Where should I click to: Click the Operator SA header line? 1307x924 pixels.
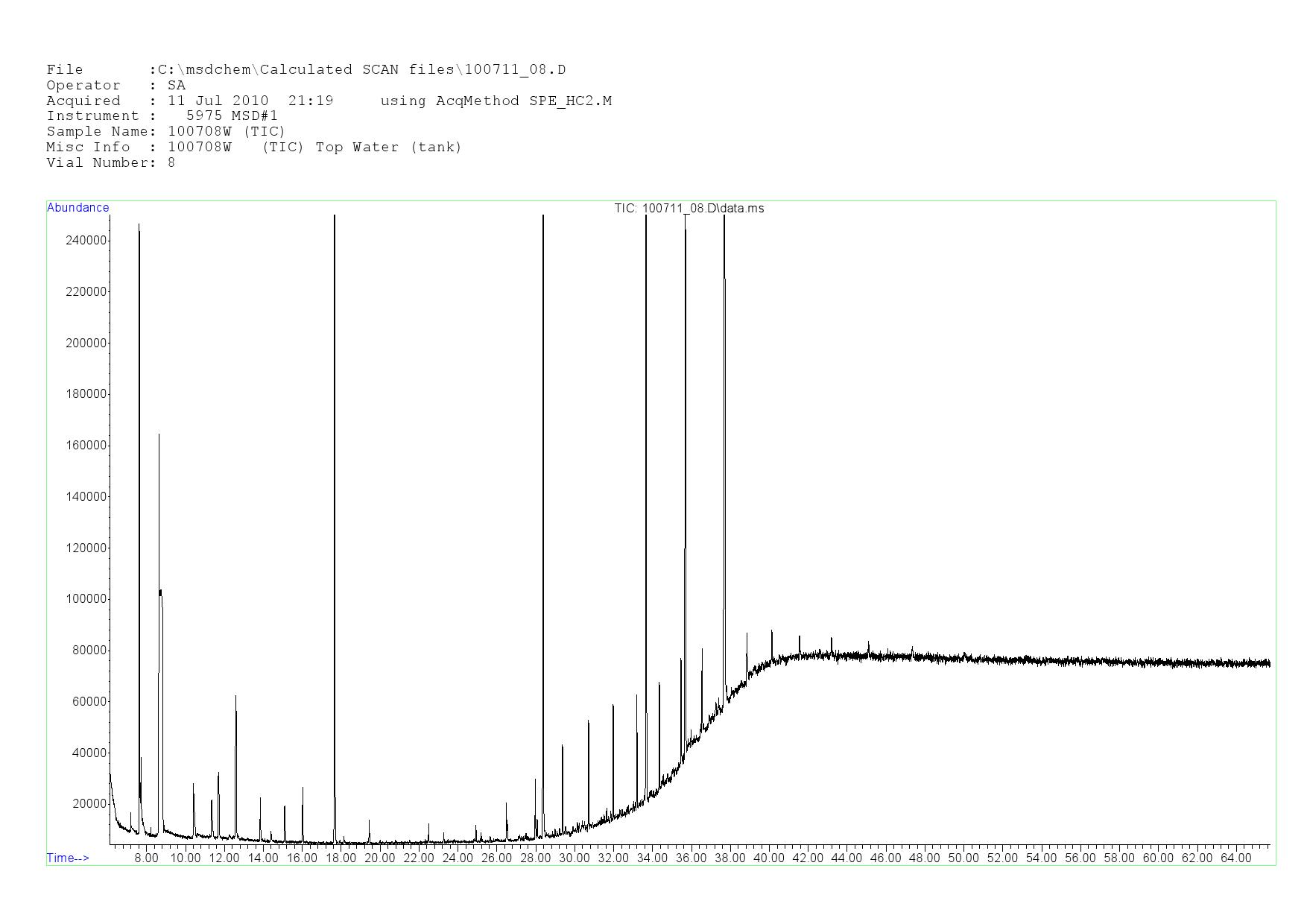tap(115, 86)
